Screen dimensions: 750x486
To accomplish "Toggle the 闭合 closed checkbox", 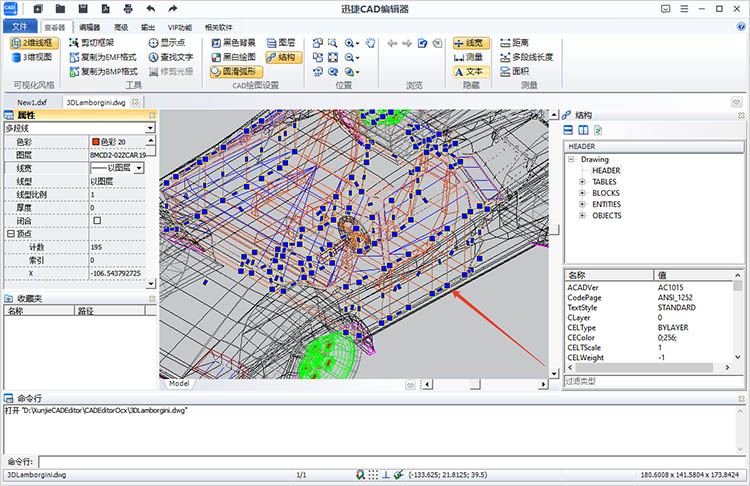I will point(97,221).
